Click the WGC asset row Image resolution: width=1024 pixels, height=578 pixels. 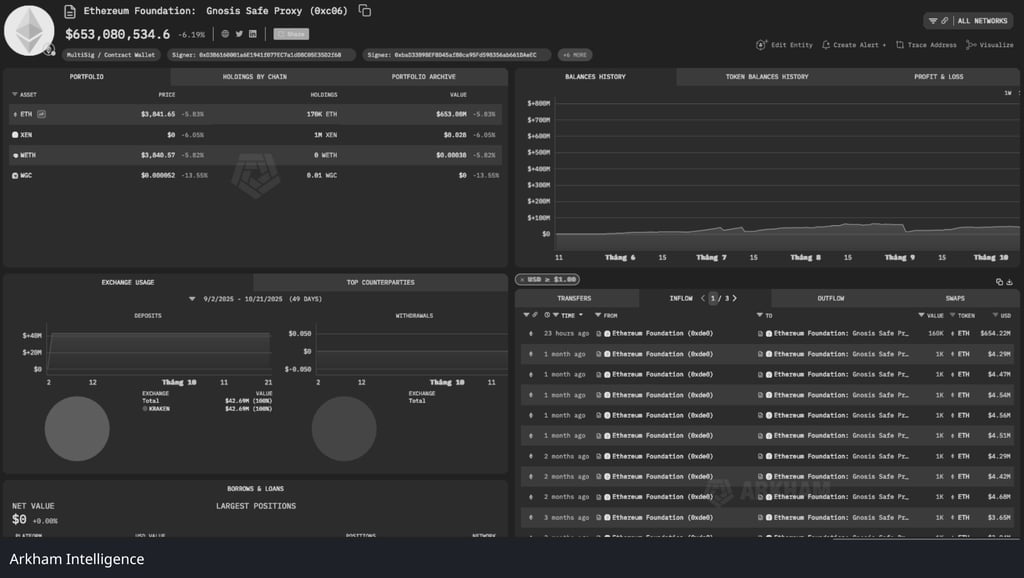tap(255, 176)
